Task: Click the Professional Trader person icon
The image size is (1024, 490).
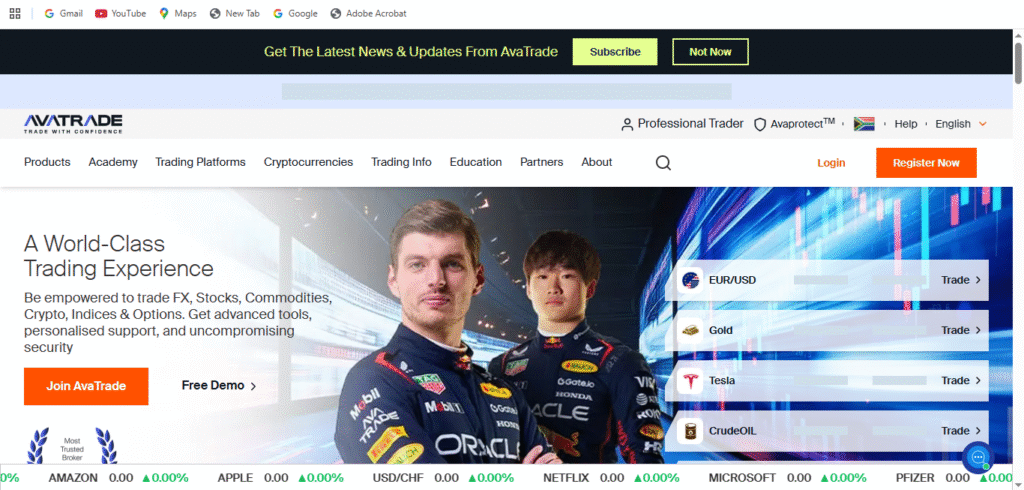Action: point(627,124)
